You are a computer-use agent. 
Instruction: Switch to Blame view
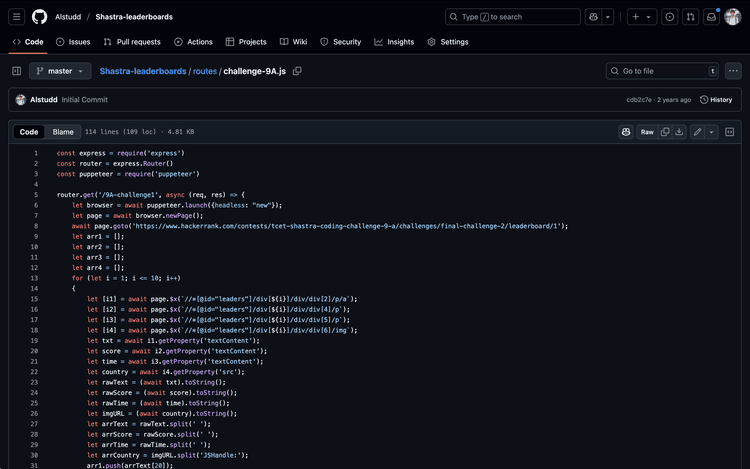63,132
